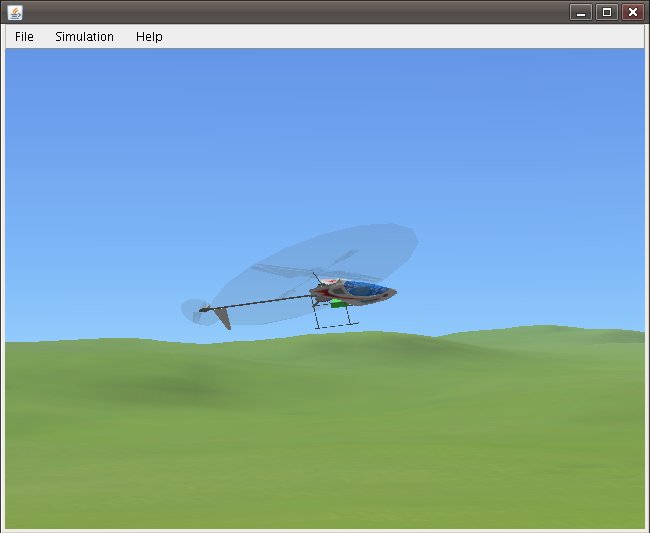Image resolution: width=650 pixels, height=533 pixels.
Task: Click the empty menu bar space right of Help
Action: click(x=400, y=36)
